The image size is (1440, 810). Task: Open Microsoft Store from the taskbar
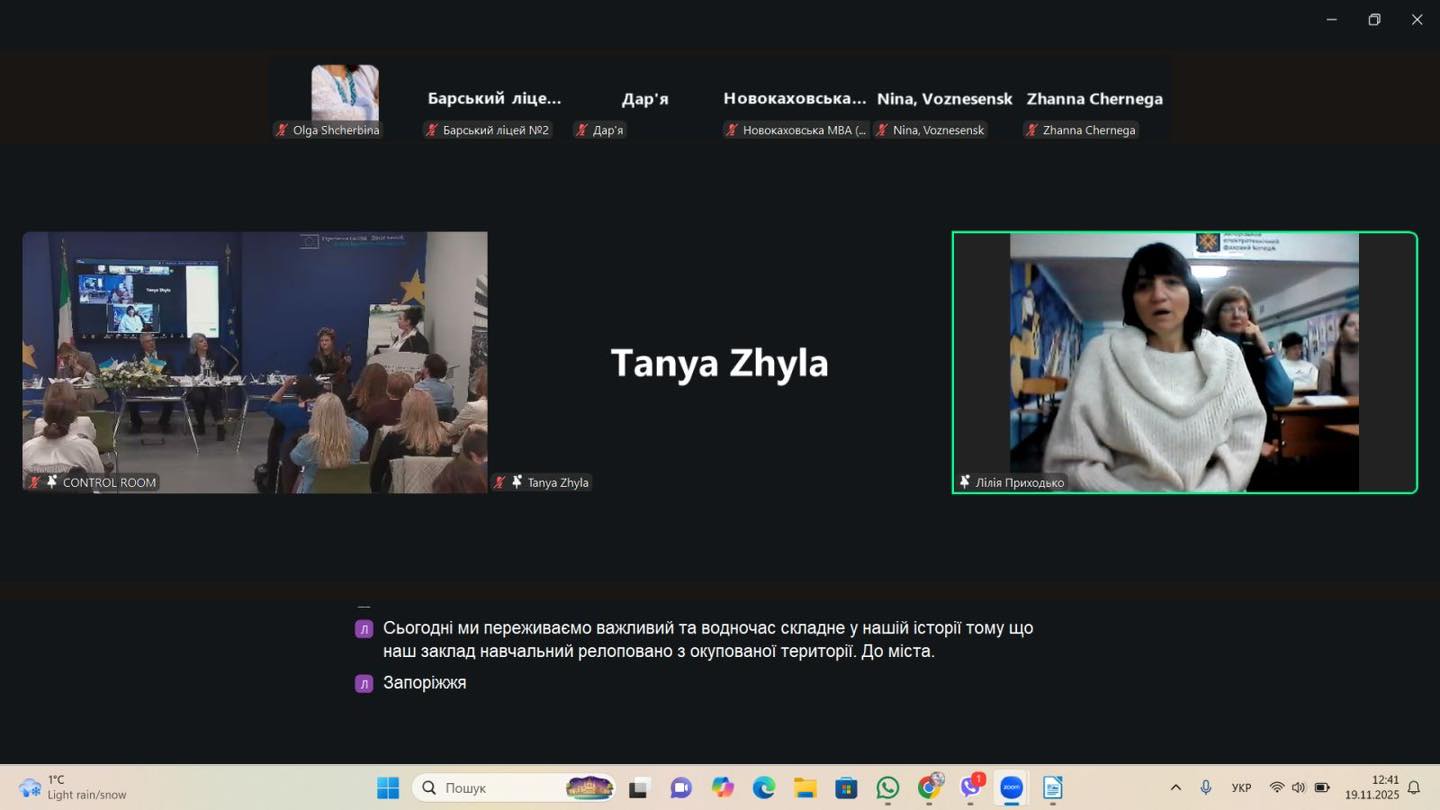(846, 788)
